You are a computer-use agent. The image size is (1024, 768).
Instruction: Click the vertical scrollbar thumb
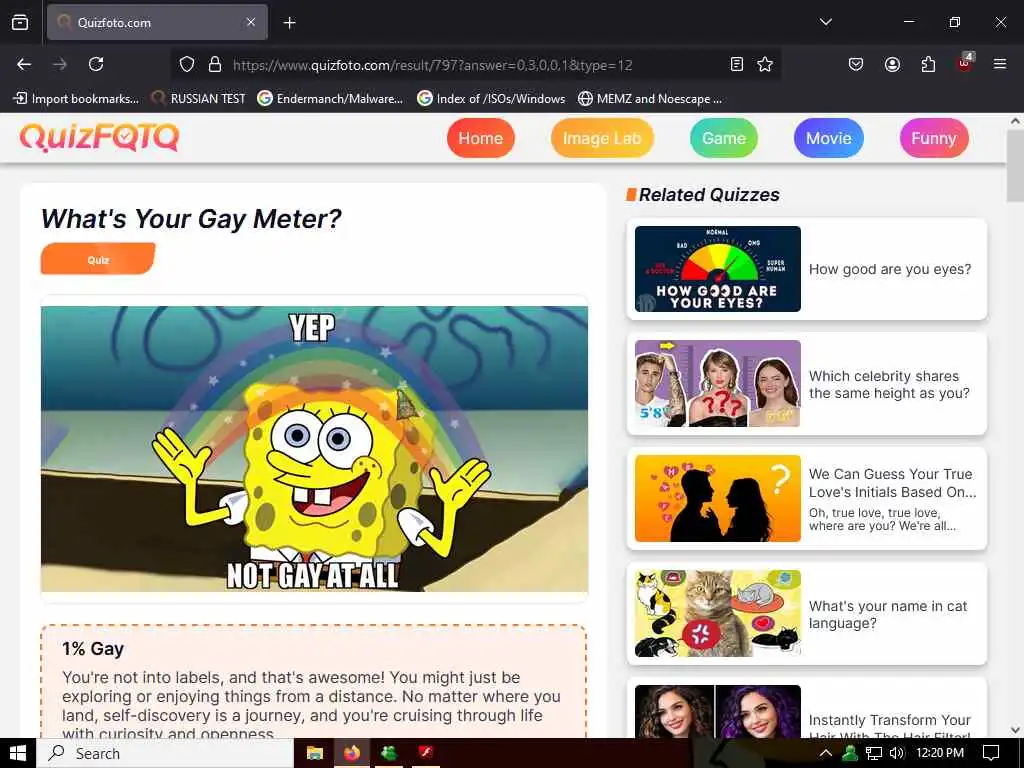(1015, 166)
